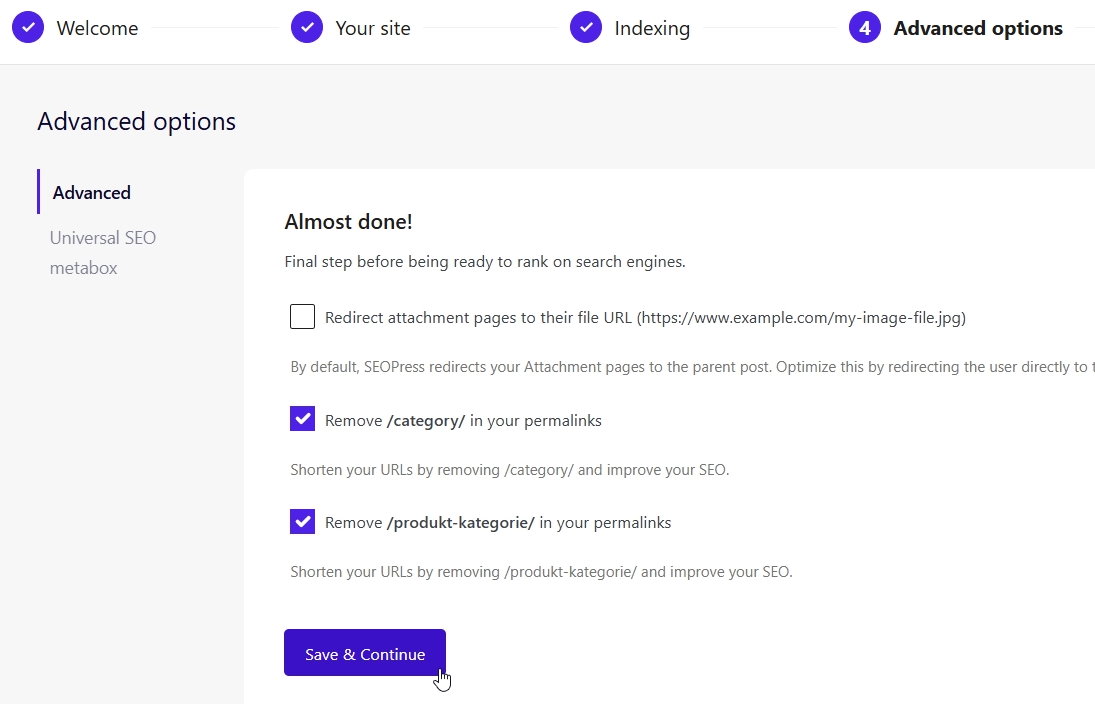Click the Welcome step checkmark icon
This screenshot has width=1095, height=704.
[28, 28]
